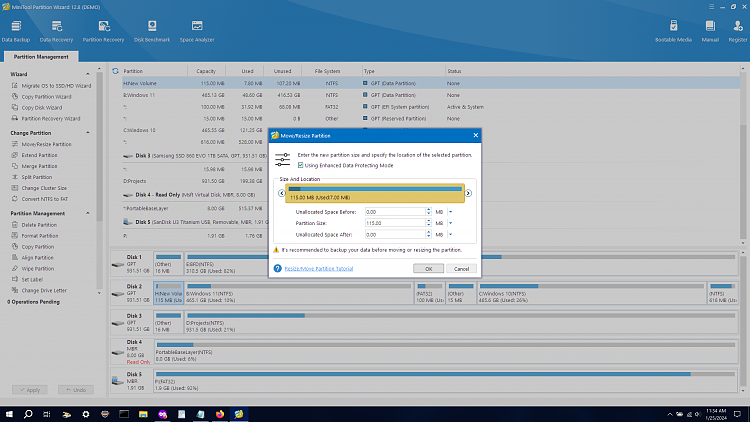Choose Convert NTFS to FAT

(40, 199)
